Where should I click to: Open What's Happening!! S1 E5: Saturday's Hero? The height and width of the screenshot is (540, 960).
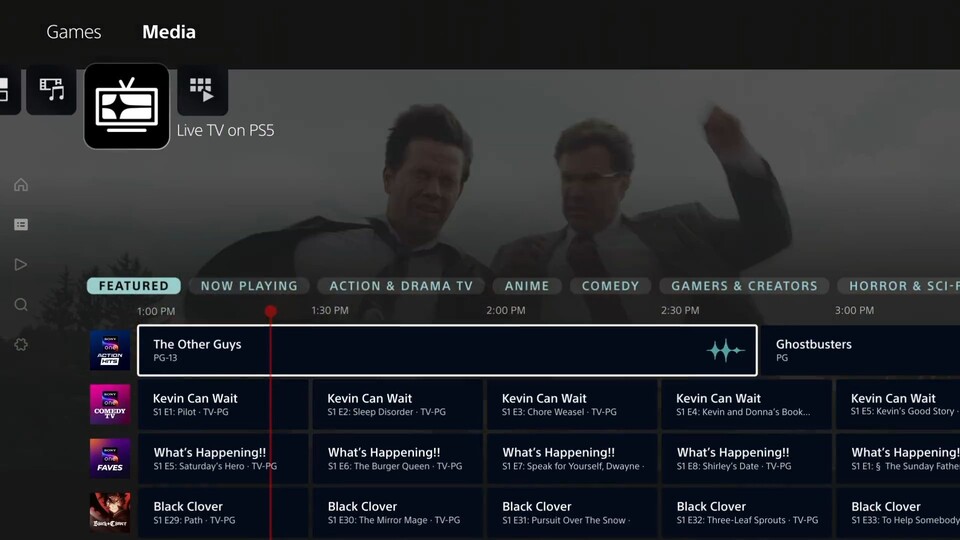(x=223, y=459)
